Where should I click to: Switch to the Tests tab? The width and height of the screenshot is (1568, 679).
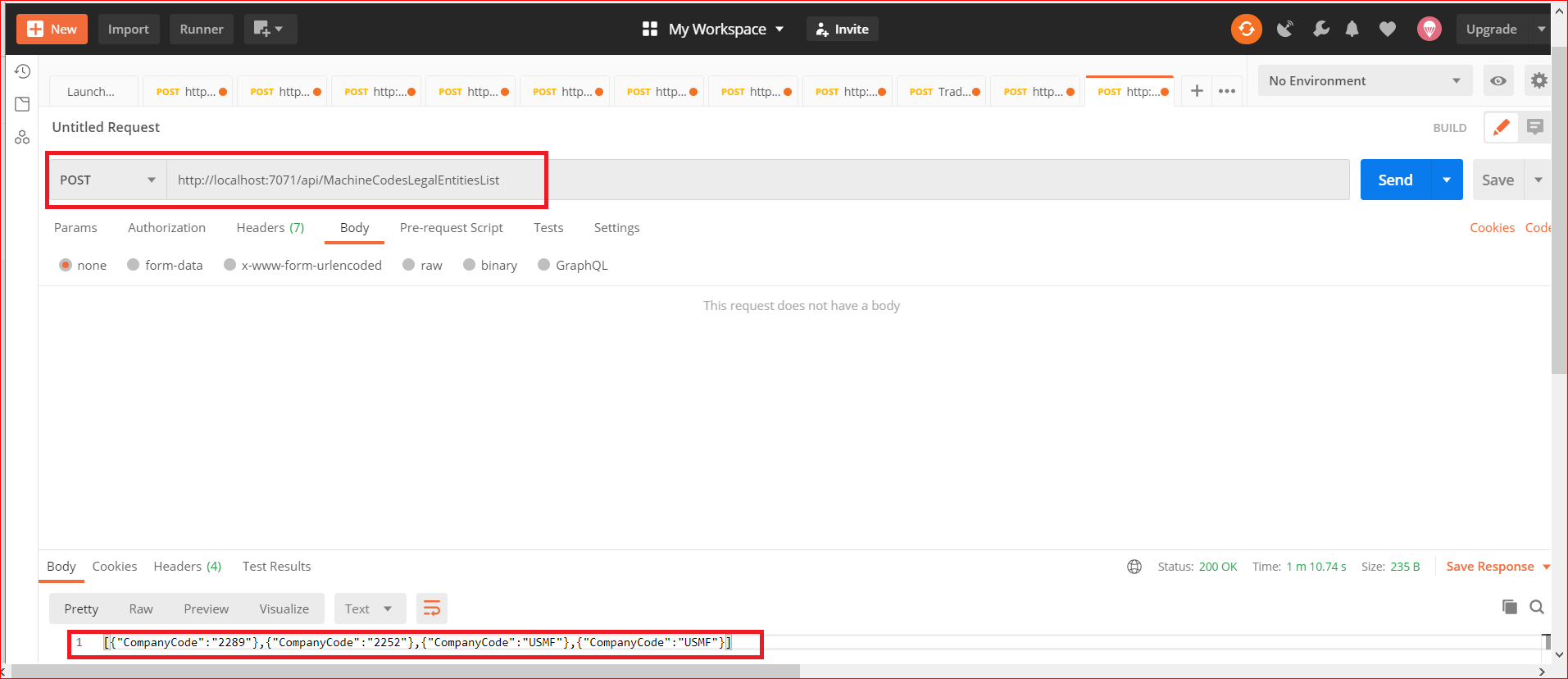pos(548,227)
